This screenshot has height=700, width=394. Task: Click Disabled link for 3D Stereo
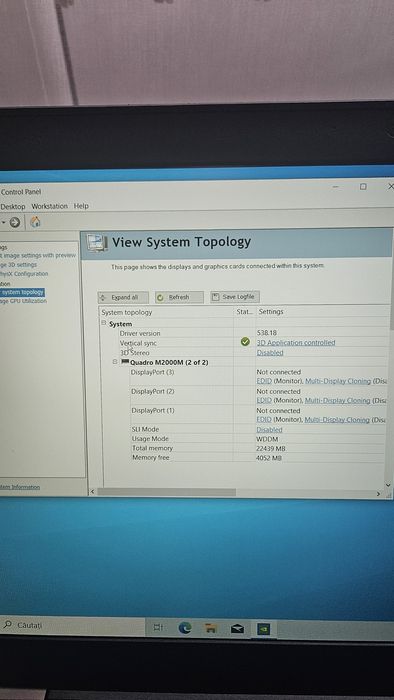coord(270,352)
